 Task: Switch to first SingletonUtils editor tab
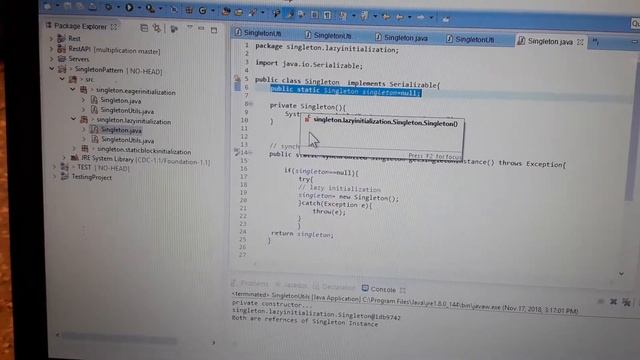(262, 33)
